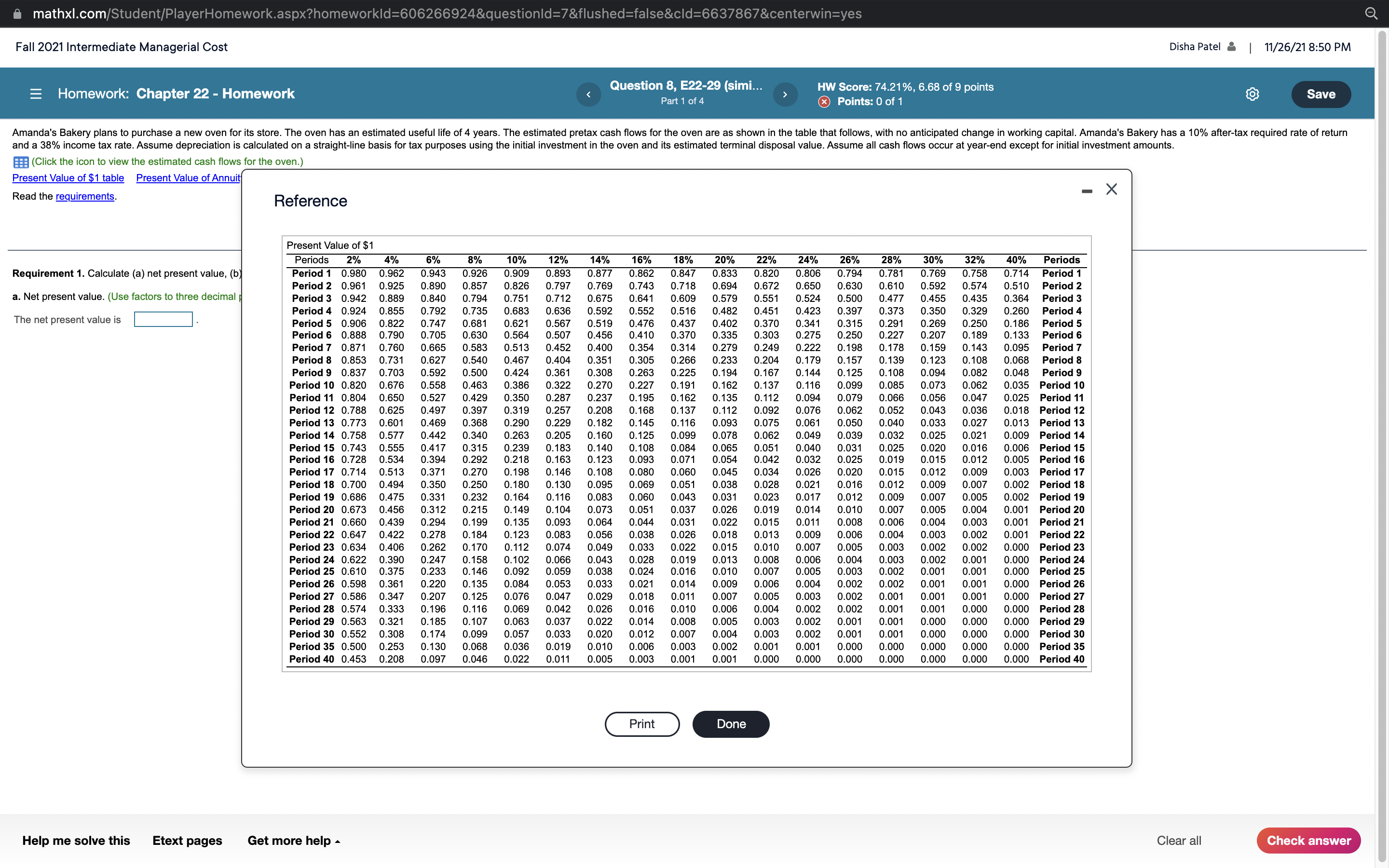Screen dimensions: 1389x868
Task: Click the lock icon in address bar
Action: 18,14
